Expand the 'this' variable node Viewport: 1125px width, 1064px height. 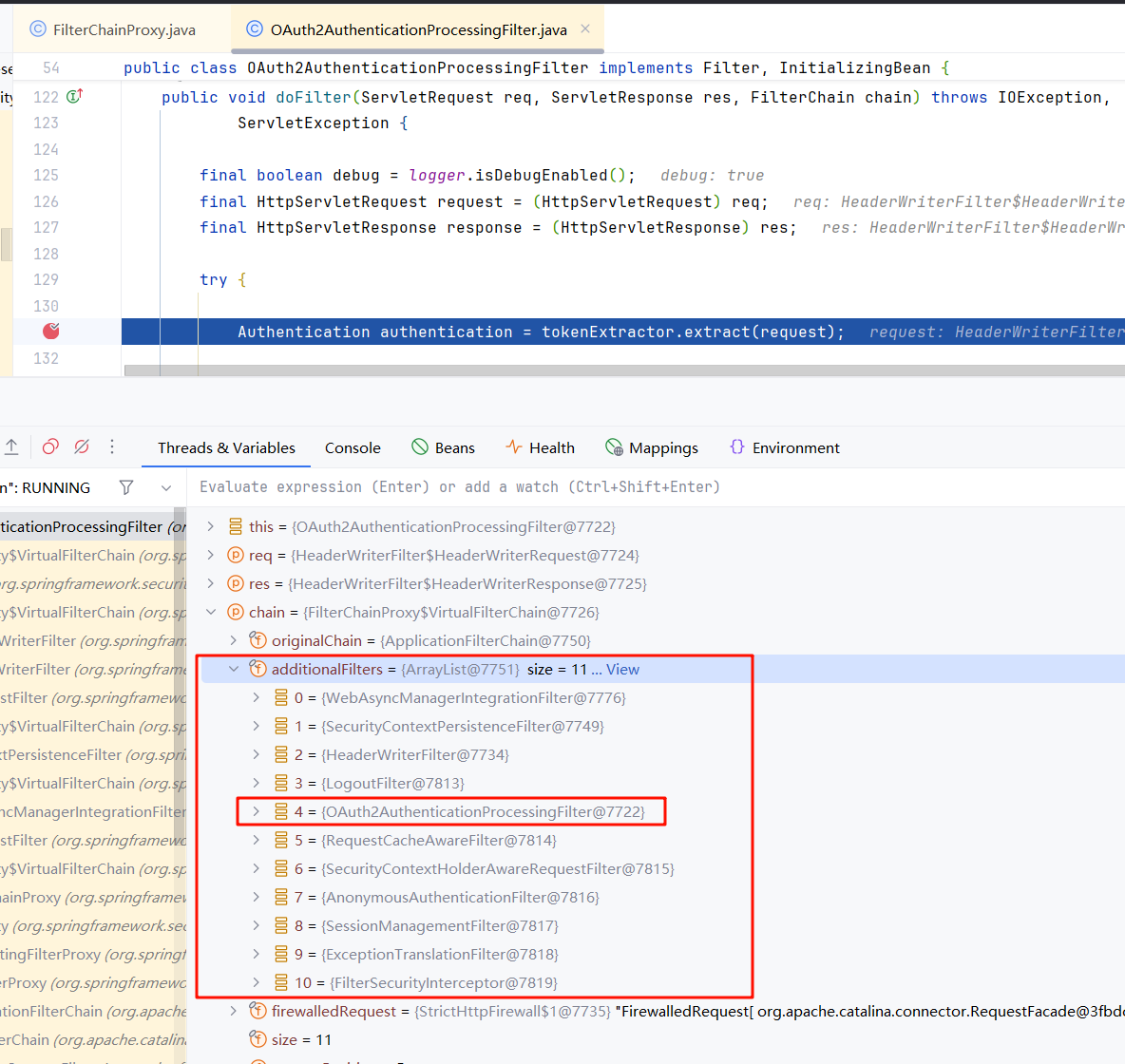pos(210,526)
